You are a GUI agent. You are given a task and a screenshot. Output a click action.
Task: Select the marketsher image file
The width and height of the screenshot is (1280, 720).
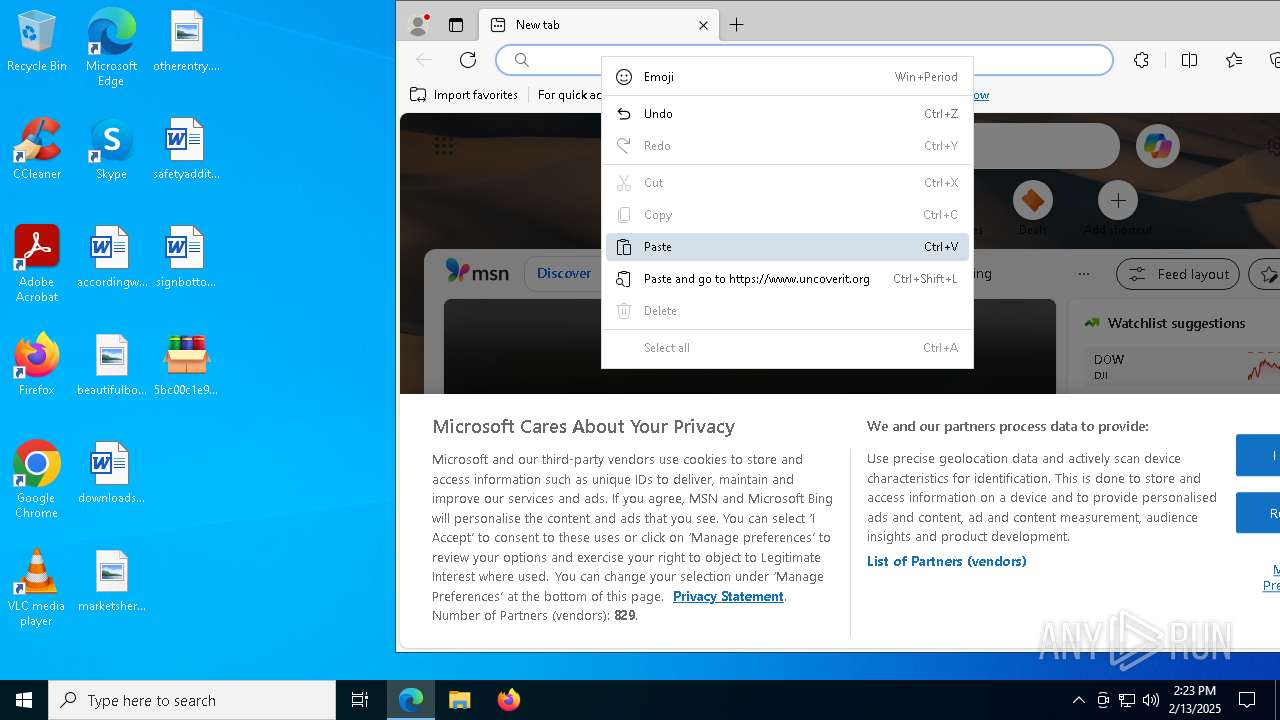coord(111,582)
